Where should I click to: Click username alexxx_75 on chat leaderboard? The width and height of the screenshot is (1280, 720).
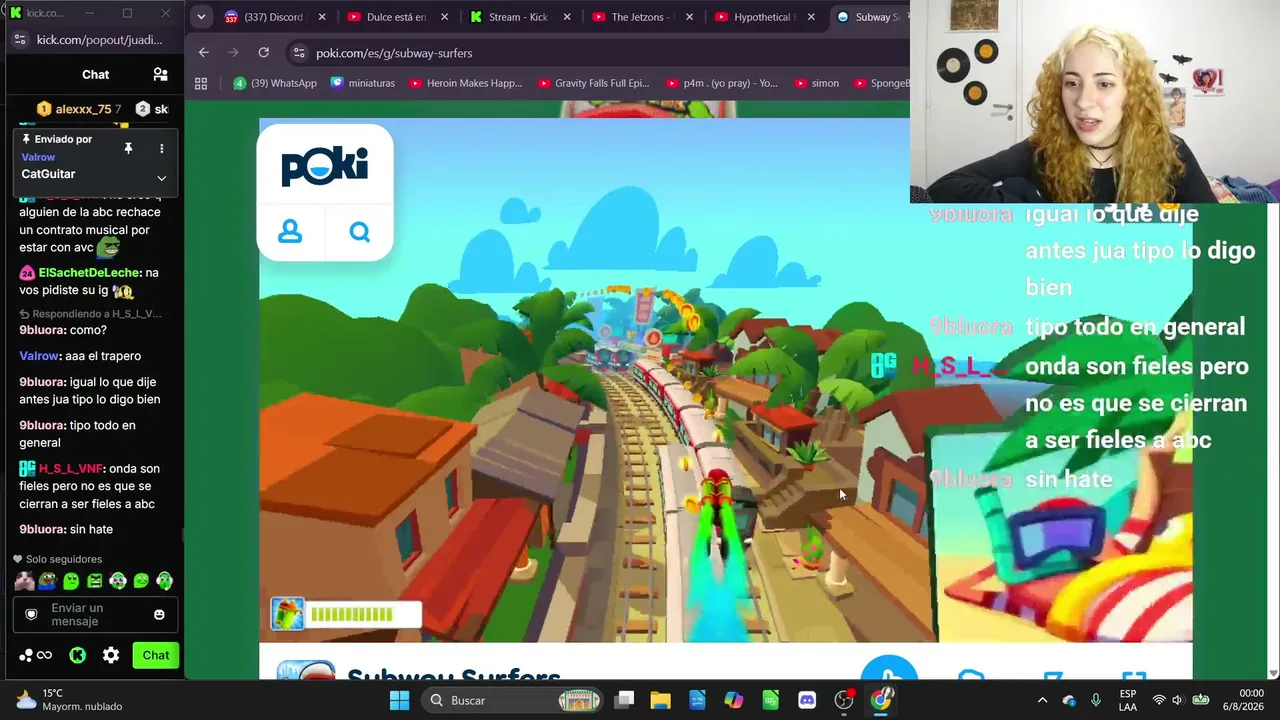[83, 109]
